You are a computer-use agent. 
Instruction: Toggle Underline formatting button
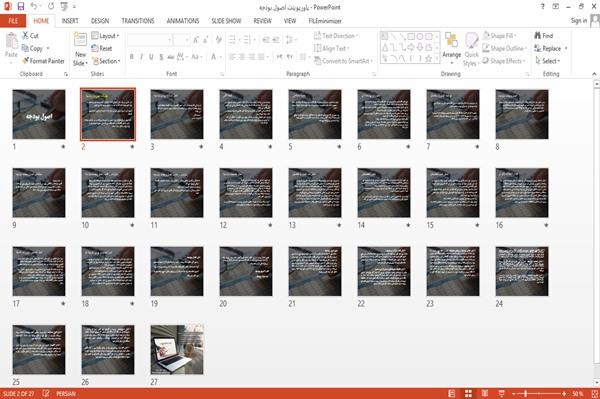151,57
